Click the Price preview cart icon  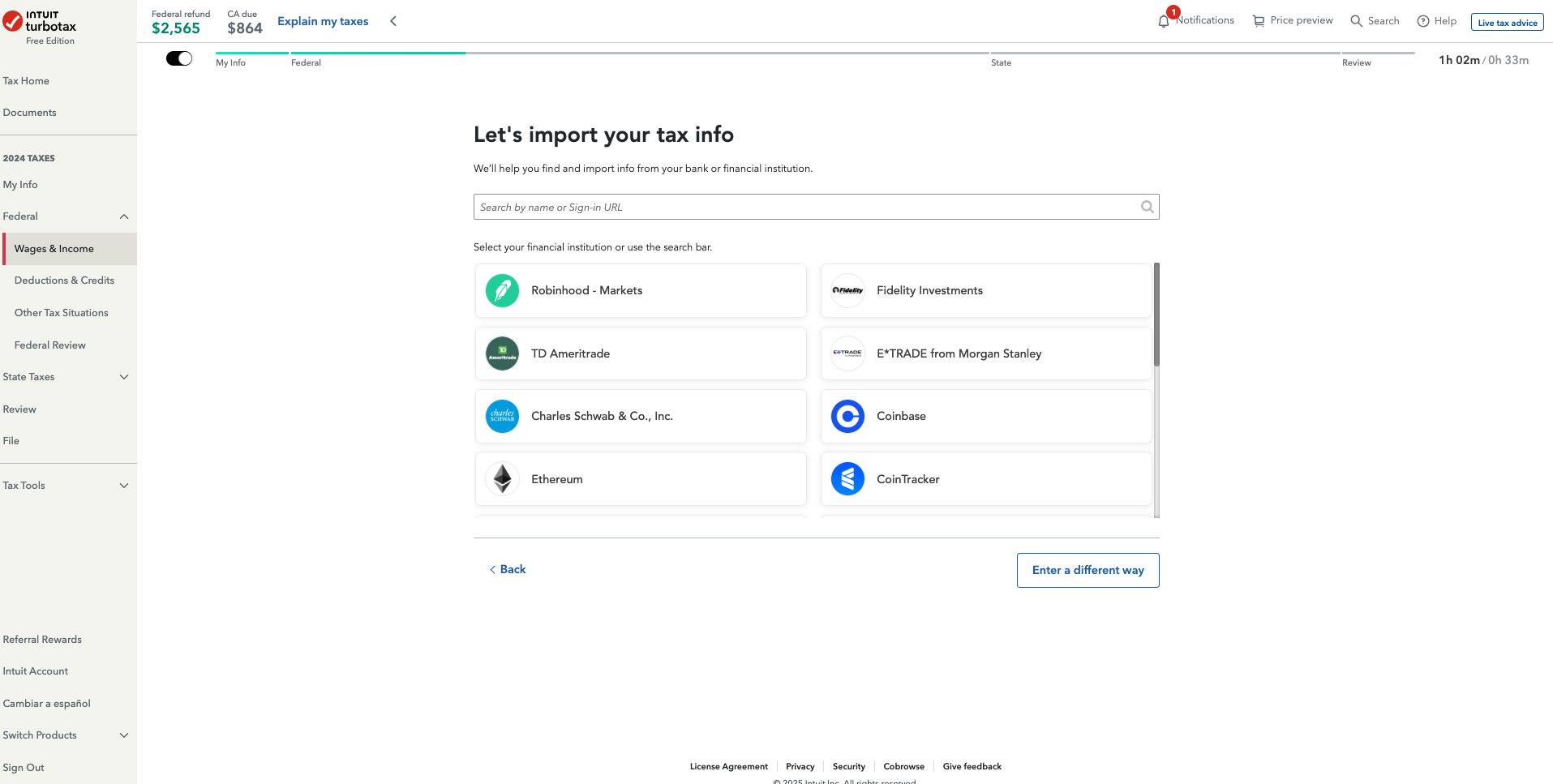pyautogui.click(x=1258, y=21)
